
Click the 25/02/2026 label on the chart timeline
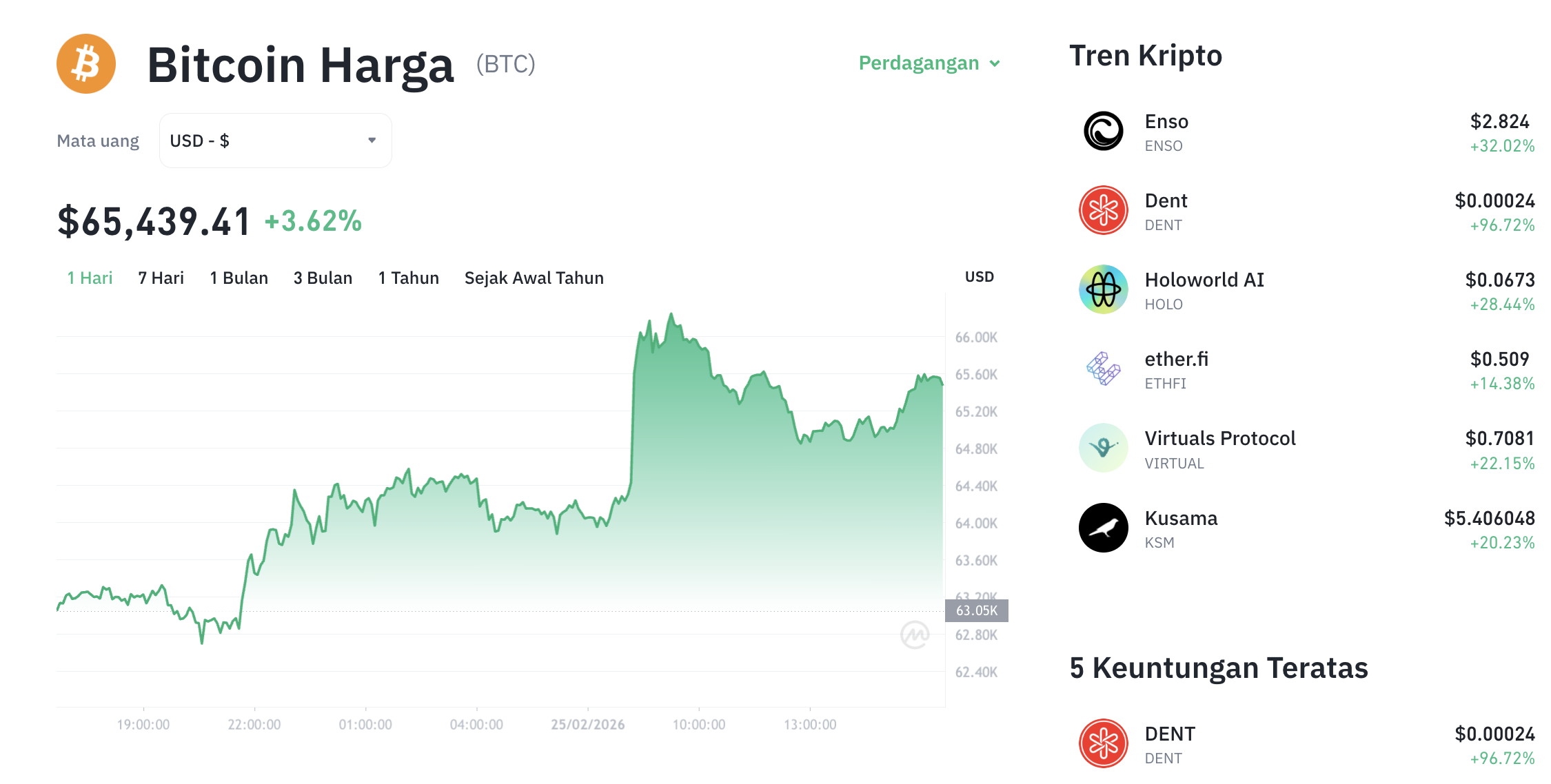589,724
